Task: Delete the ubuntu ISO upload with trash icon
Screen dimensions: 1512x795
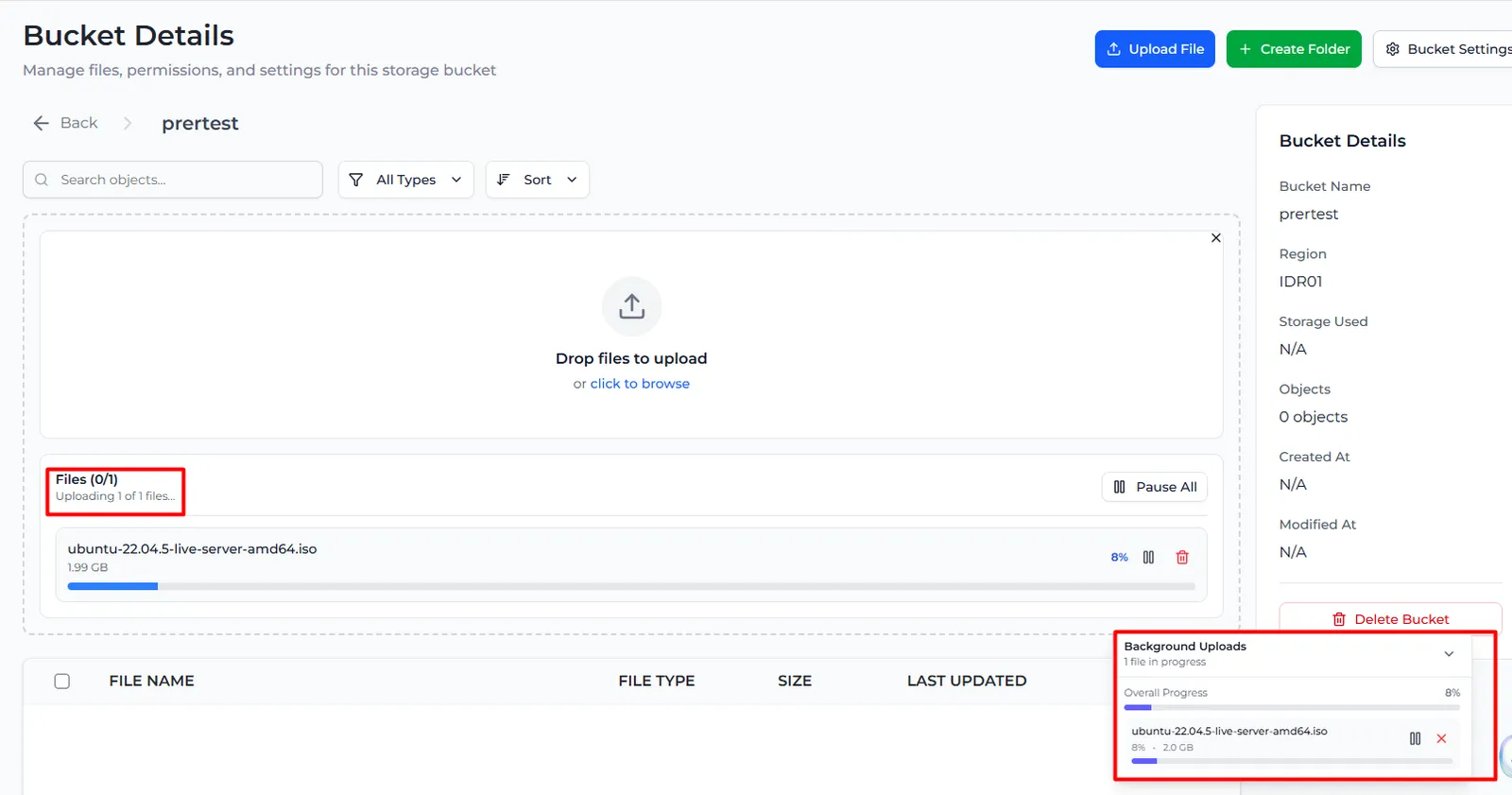Action: click(x=1182, y=558)
